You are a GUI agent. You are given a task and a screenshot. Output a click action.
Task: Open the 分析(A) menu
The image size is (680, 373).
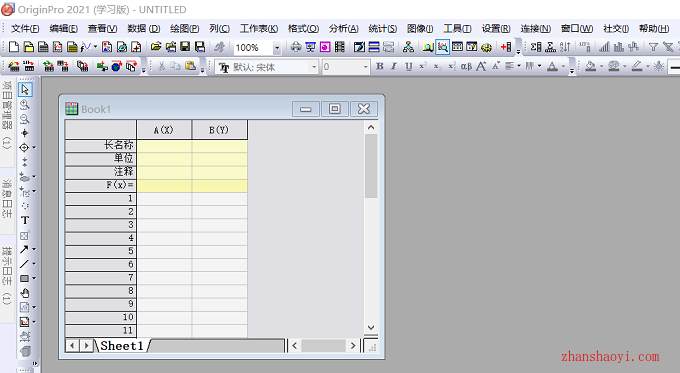[x=343, y=29]
